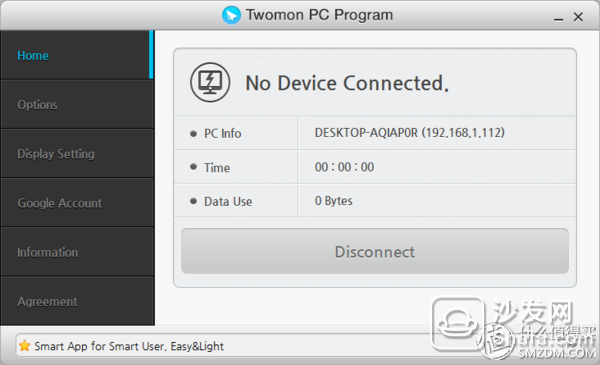This screenshot has height=365, width=600.
Task: Click the No Device Connected heading
Action: tap(347, 83)
